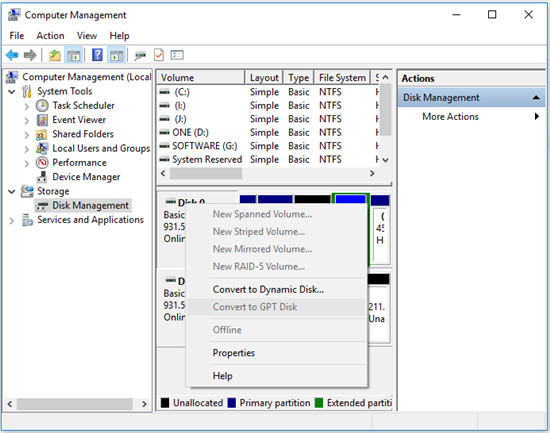
Task: Collapse the System Tools node
Action: tap(12, 92)
